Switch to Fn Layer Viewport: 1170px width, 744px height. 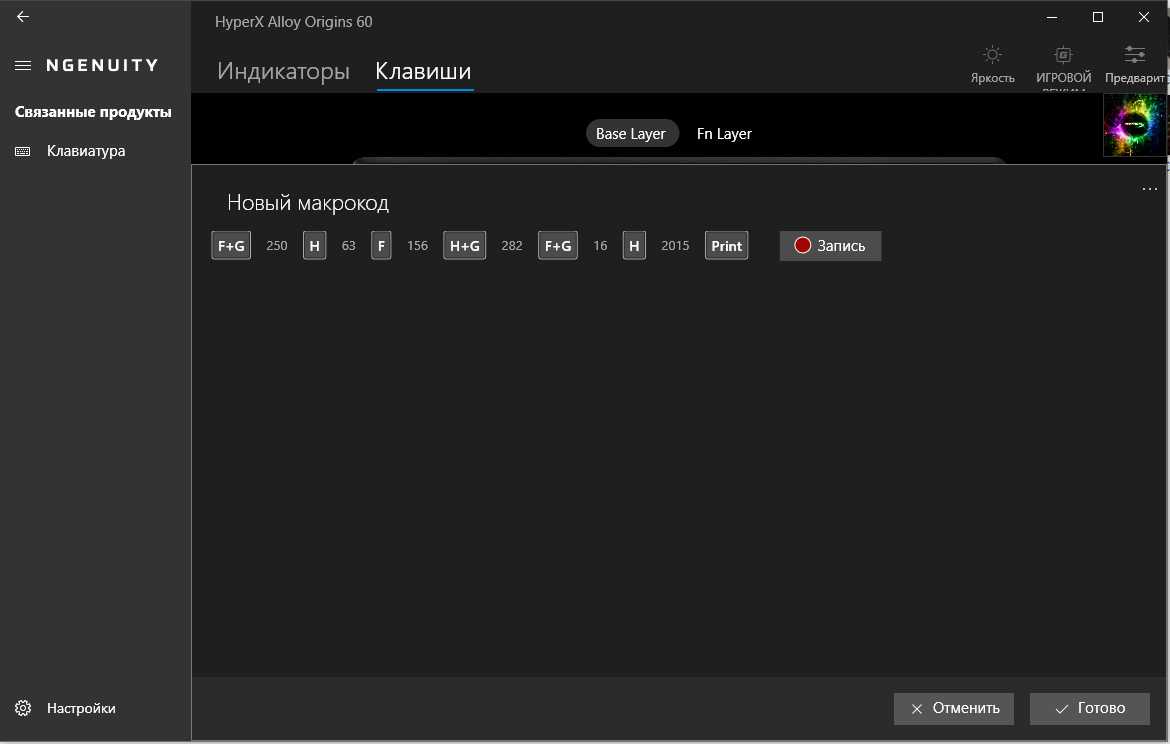click(724, 134)
